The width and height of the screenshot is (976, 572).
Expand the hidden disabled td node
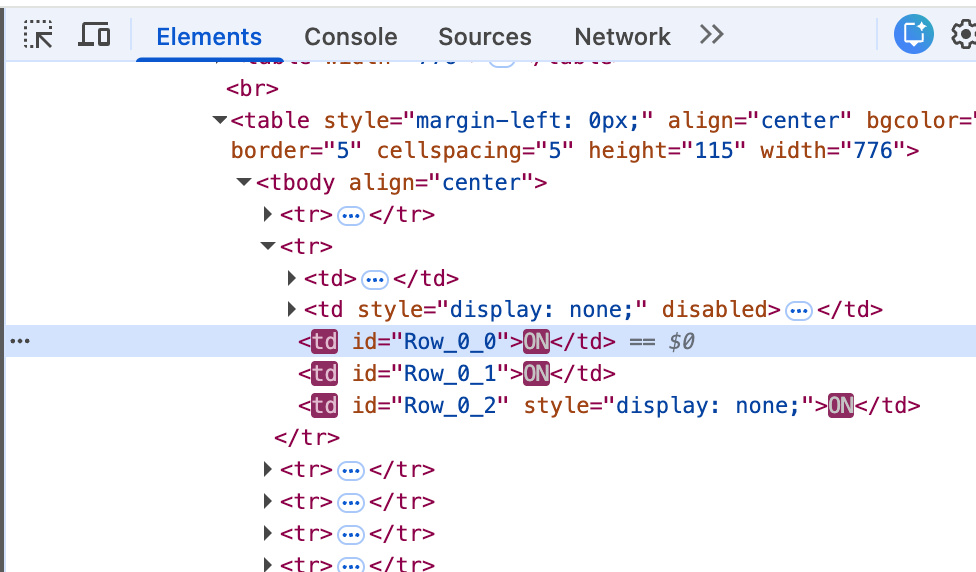(x=292, y=310)
